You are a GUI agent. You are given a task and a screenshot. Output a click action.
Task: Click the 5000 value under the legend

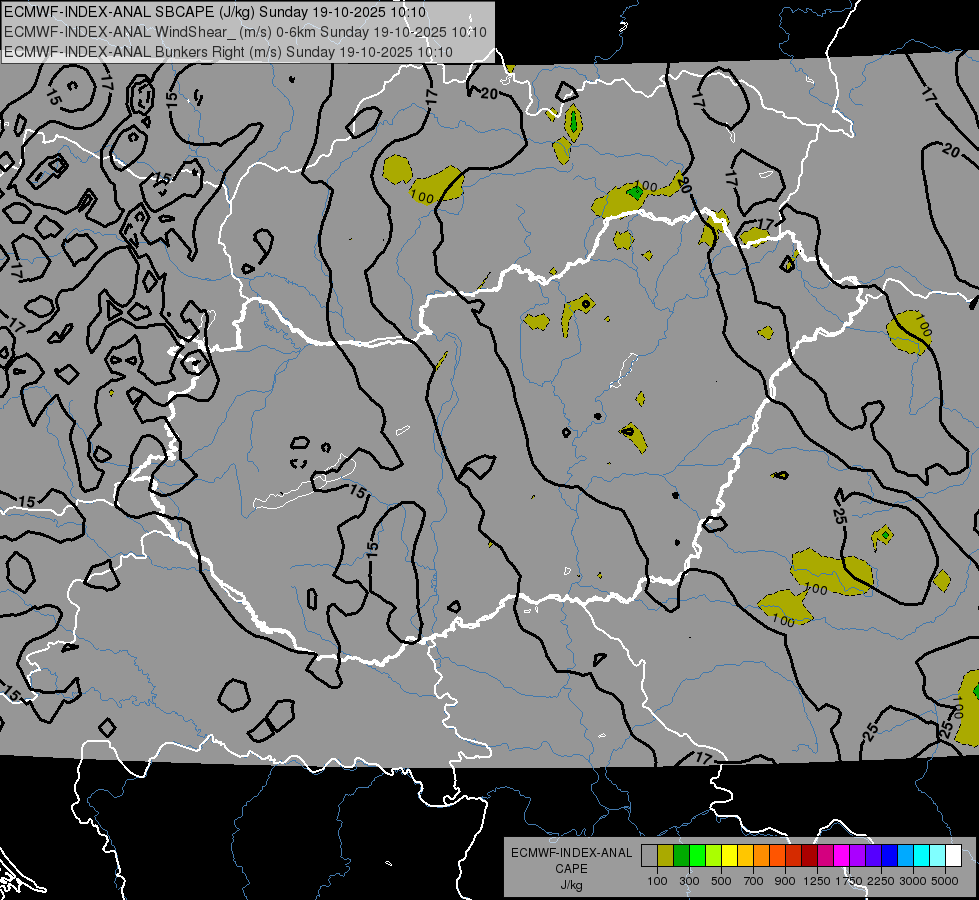(945, 881)
